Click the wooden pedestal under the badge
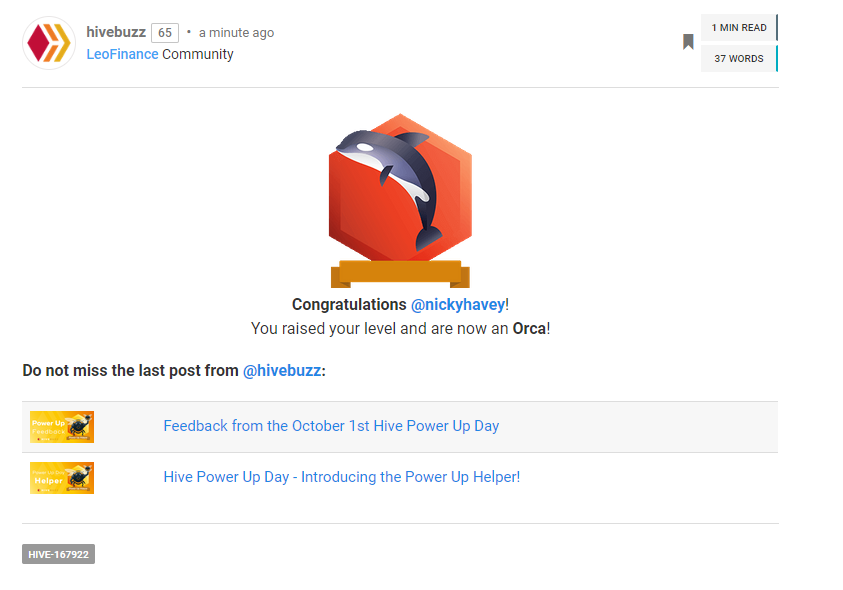This screenshot has width=843, height=590. pyautogui.click(x=401, y=274)
